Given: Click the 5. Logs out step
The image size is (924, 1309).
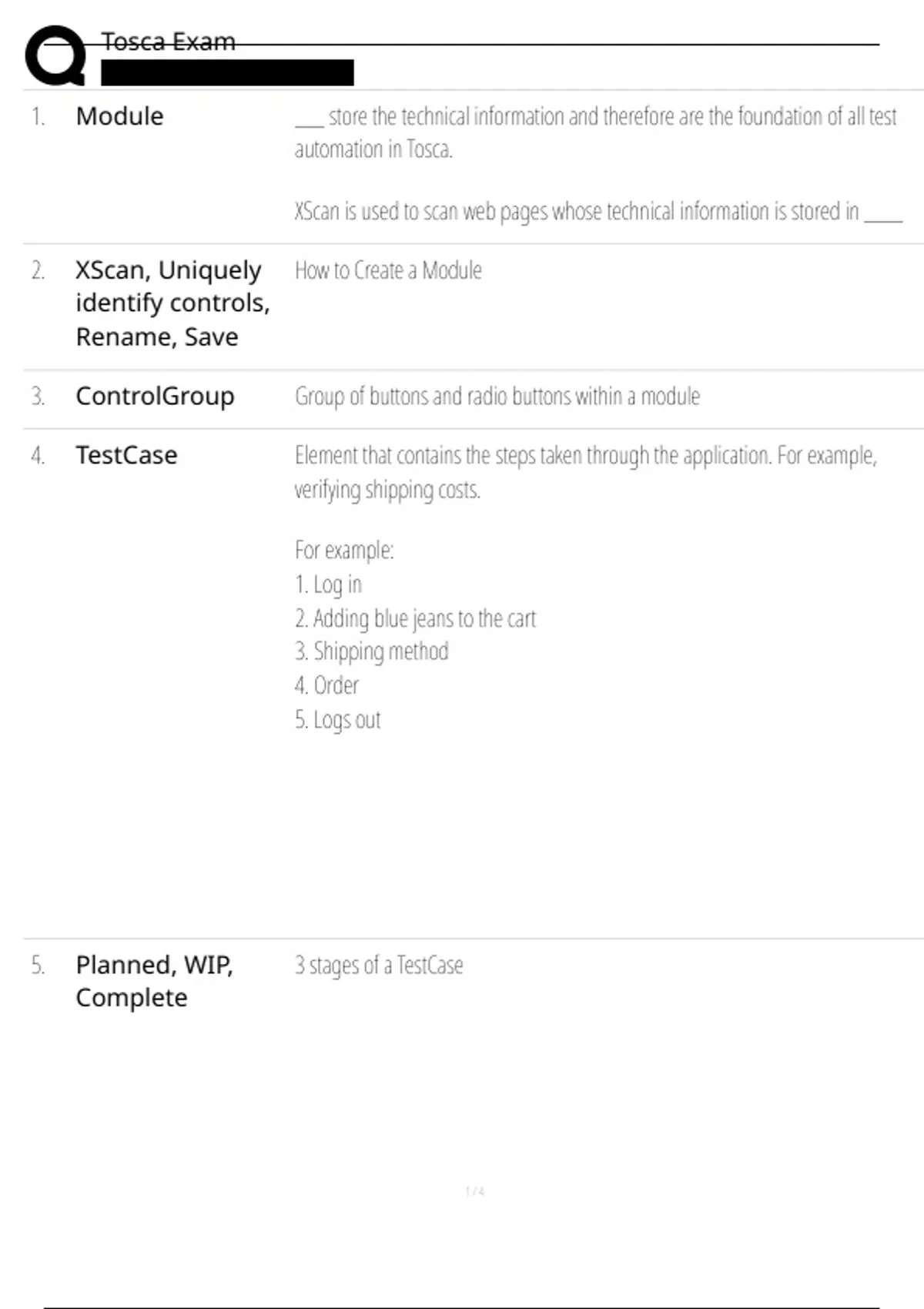Looking at the screenshot, I should tap(337, 720).
